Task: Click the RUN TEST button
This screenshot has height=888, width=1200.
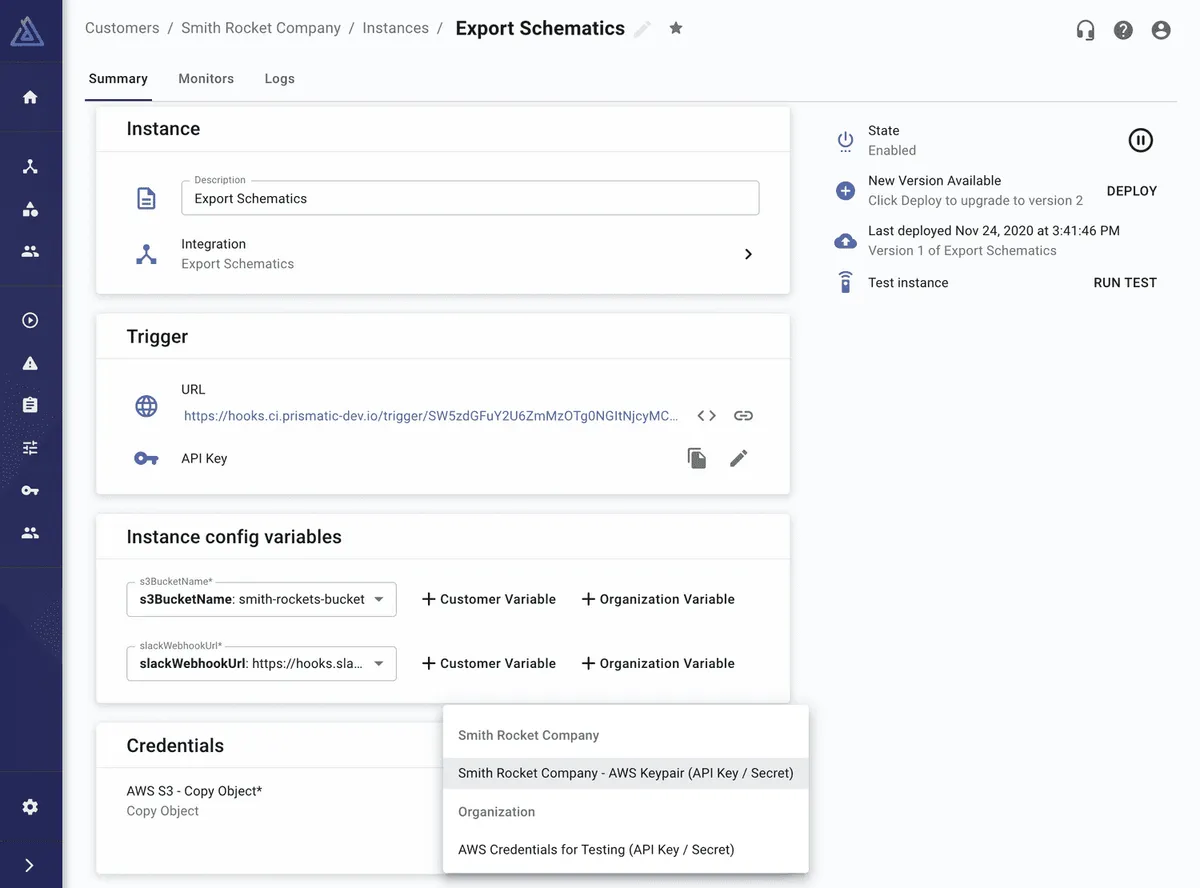Action: pos(1125,283)
